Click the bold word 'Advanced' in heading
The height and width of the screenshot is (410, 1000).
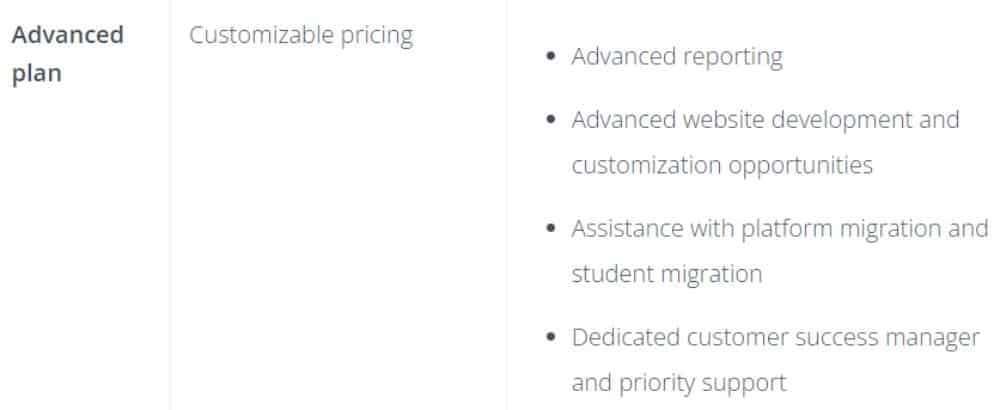(68, 34)
